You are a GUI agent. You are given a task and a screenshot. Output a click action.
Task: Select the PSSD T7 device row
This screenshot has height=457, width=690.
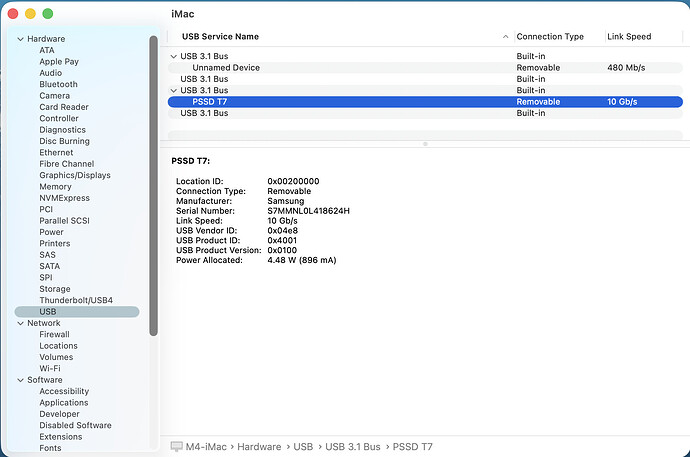coord(425,102)
